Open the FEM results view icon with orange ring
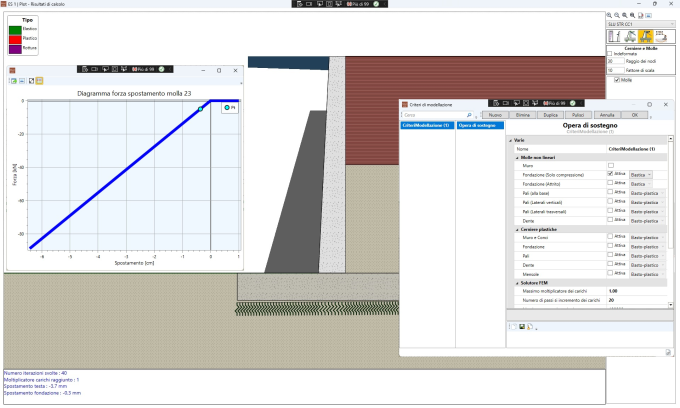Image resolution: width=680 pixels, height=408 pixels. coord(661,36)
